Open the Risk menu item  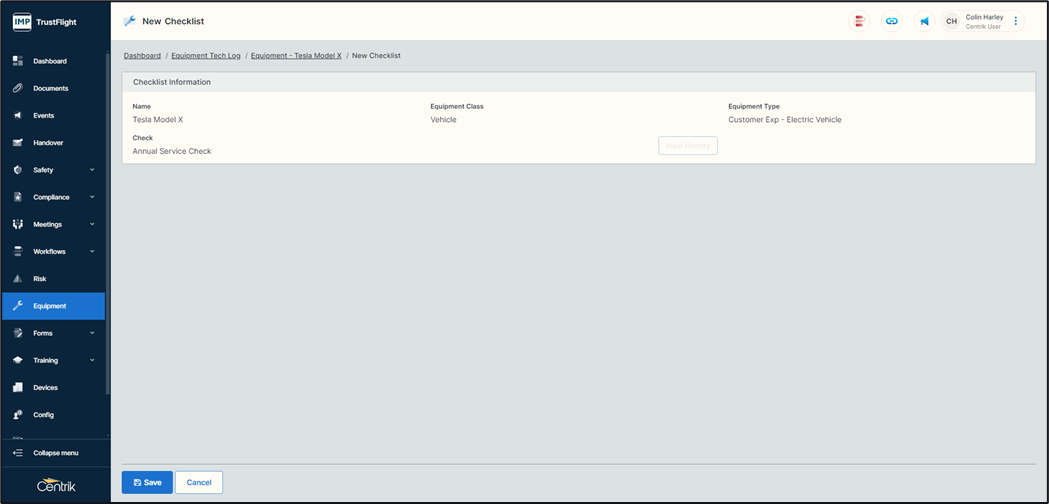point(53,278)
